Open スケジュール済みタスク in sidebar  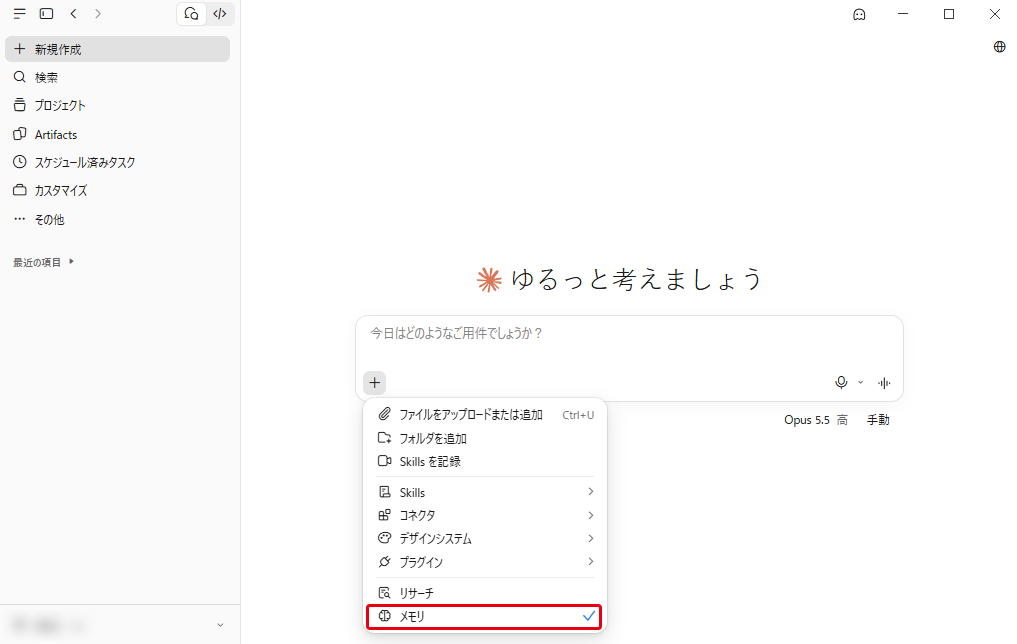pyautogui.click(x=117, y=162)
